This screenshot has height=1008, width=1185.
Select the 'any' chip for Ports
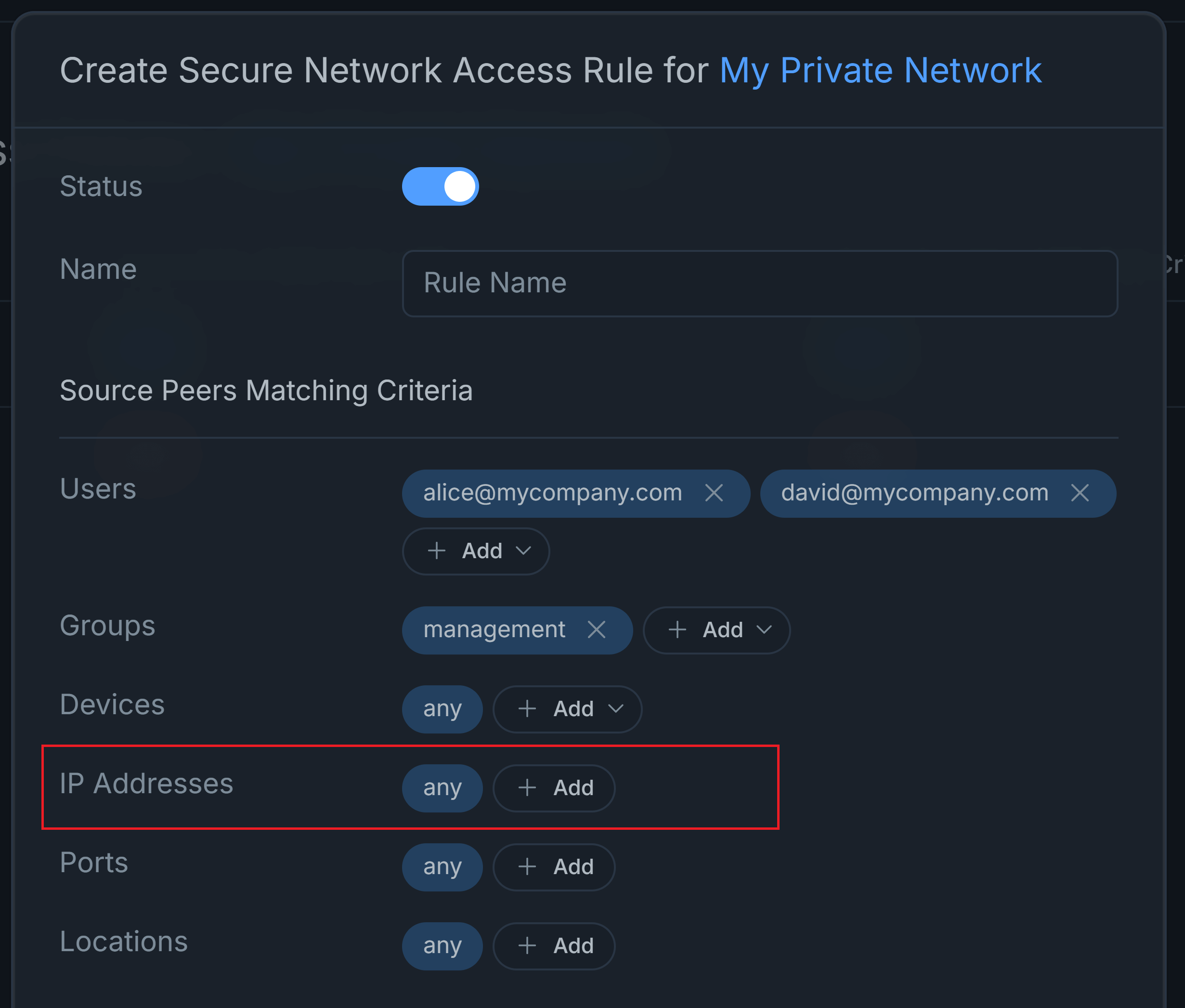[x=442, y=866]
